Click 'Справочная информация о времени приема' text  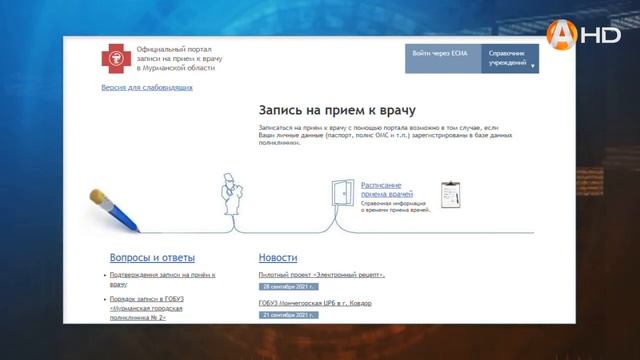[x=396, y=207]
